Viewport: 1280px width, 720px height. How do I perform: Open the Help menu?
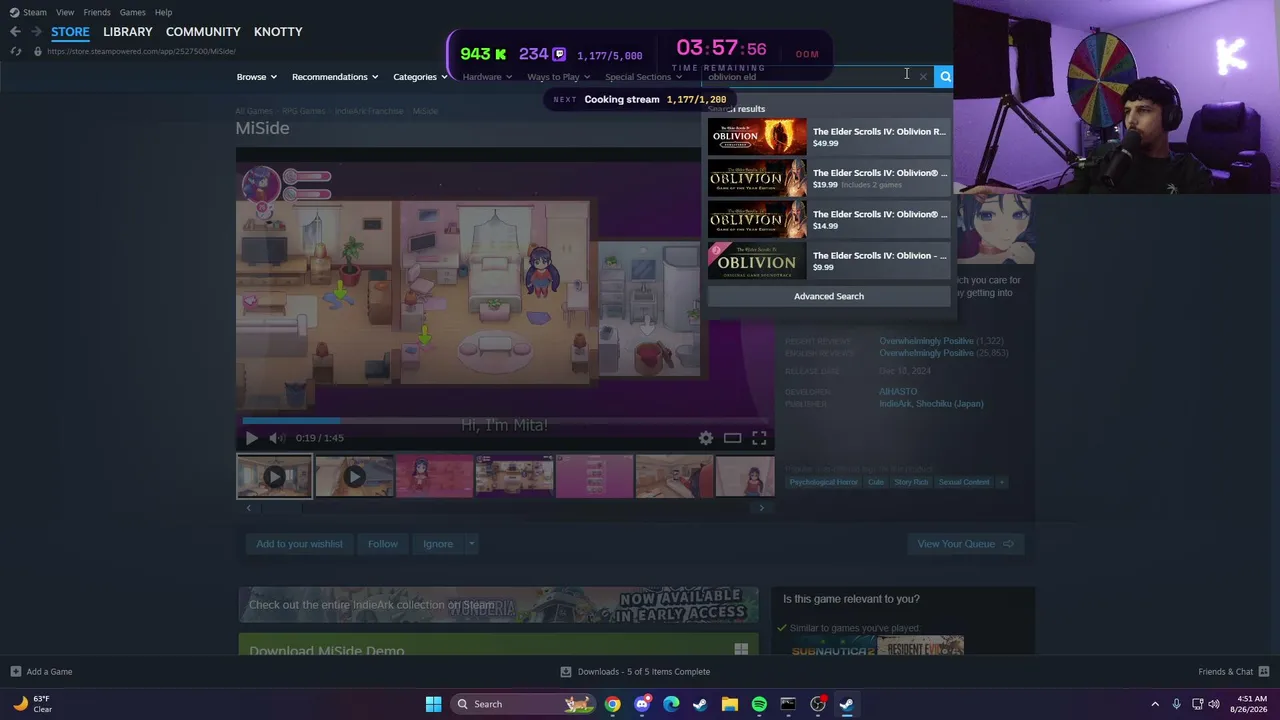(x=163, y=12)
